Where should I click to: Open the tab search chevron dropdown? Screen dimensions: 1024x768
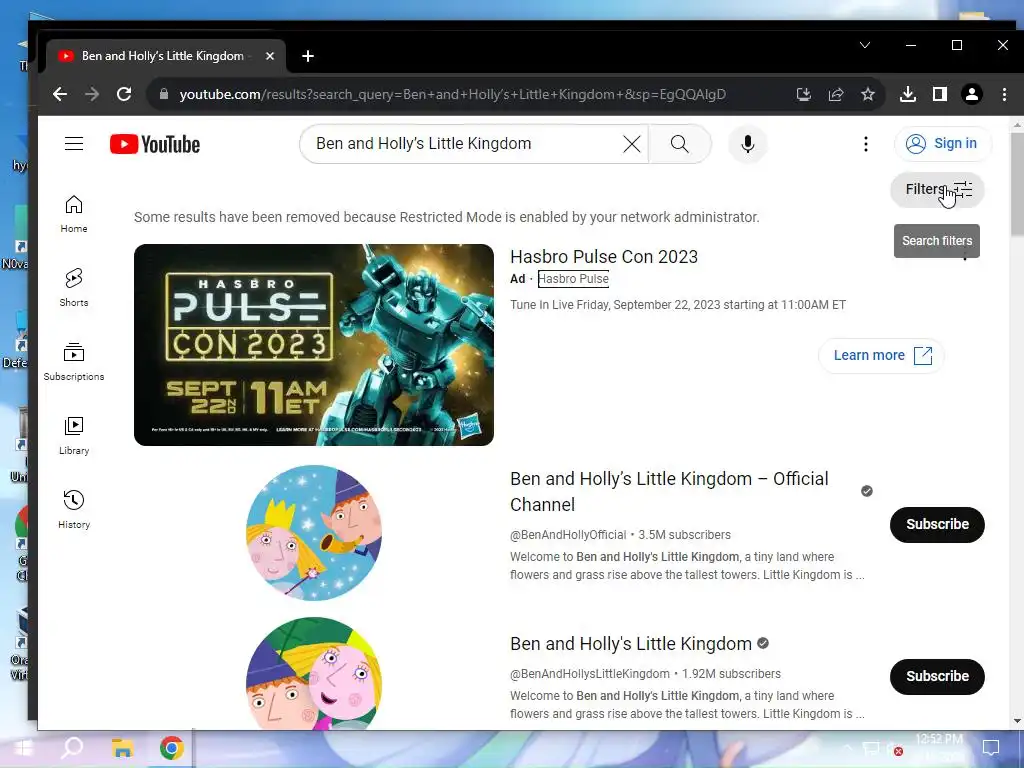(865, 45)
